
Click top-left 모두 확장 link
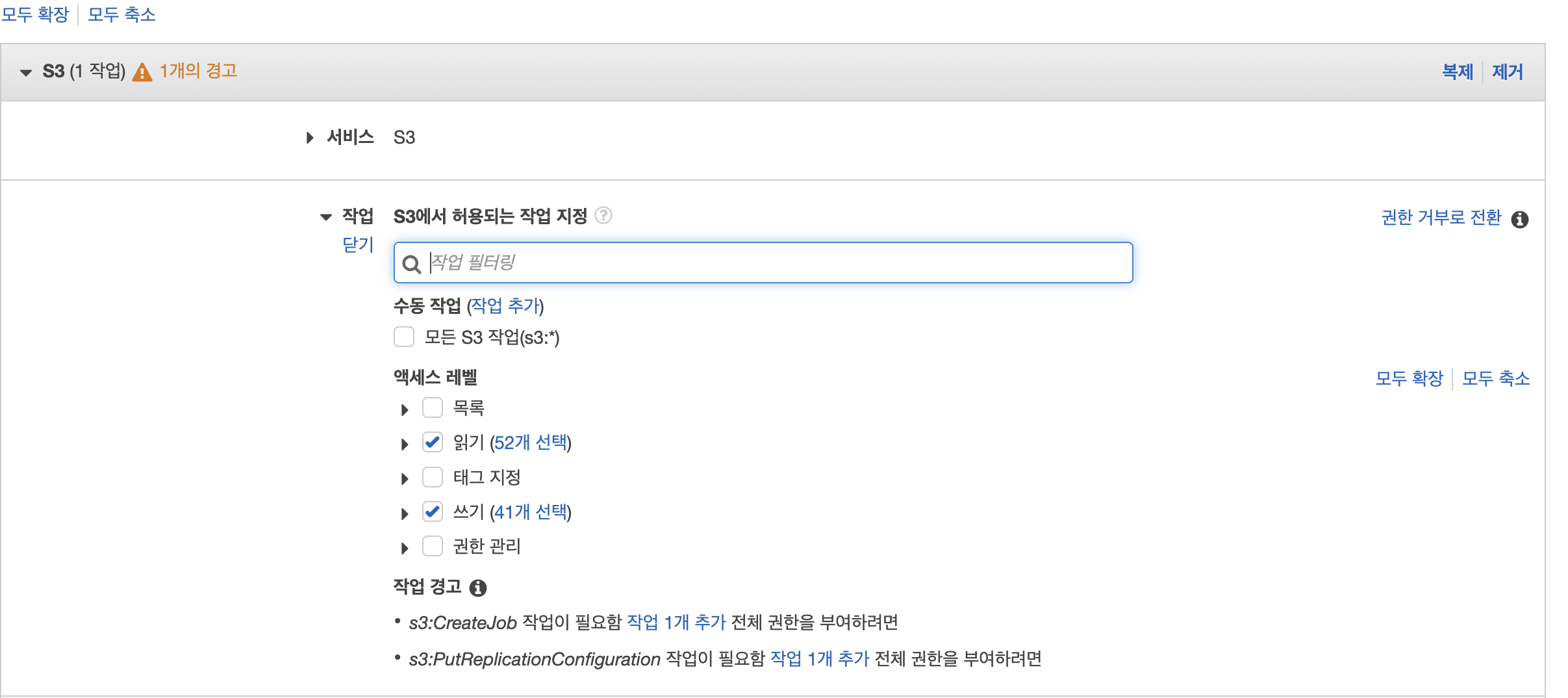(x=35, y=14)
